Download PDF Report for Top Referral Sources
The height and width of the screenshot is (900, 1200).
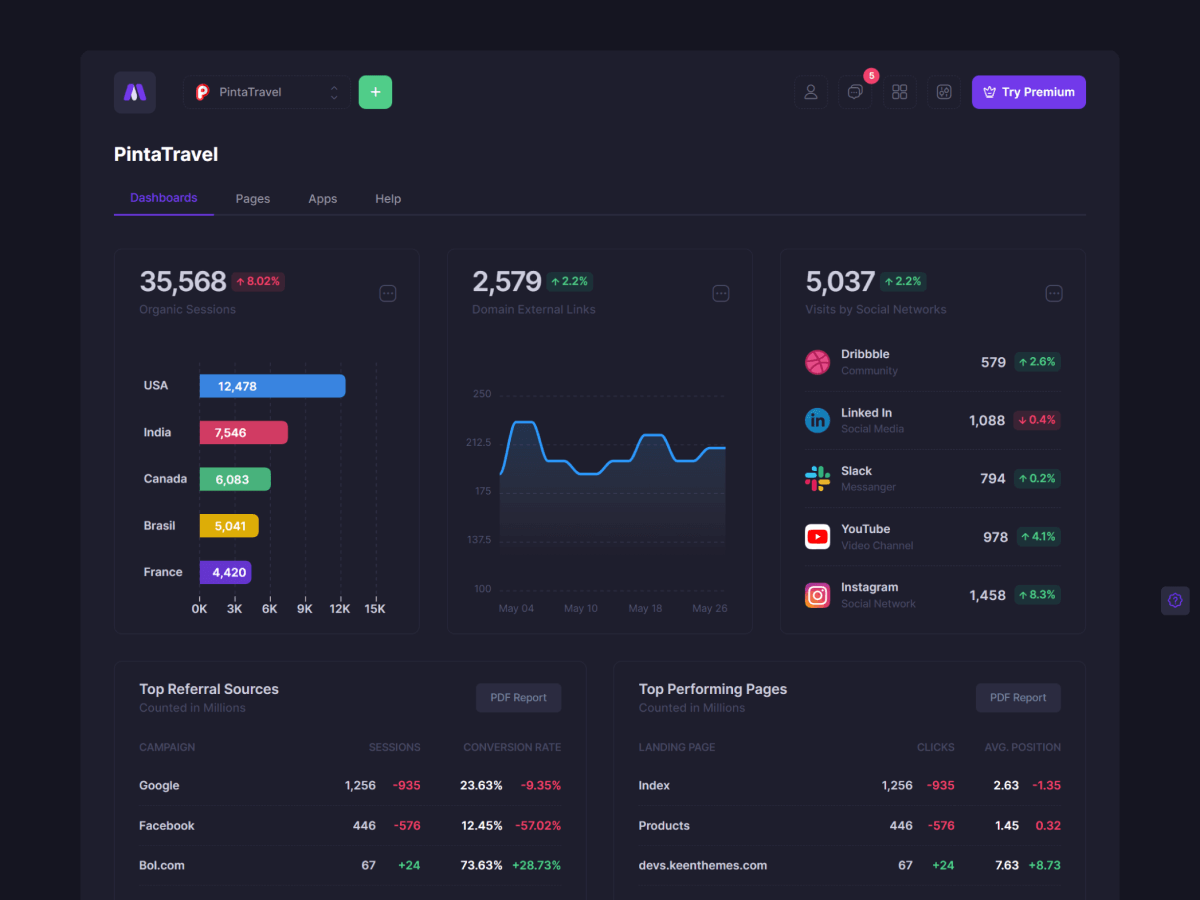point(518,698)
